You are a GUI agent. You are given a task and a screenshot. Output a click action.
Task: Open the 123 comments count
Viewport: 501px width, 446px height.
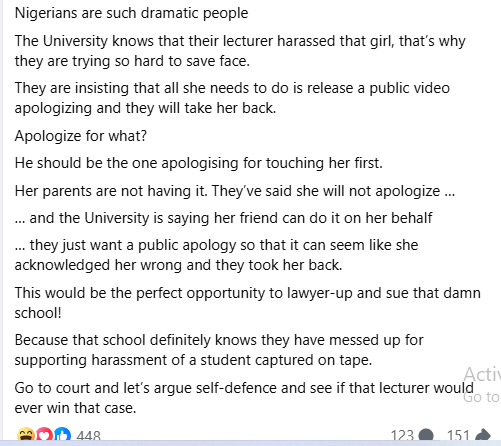point(402,435)
